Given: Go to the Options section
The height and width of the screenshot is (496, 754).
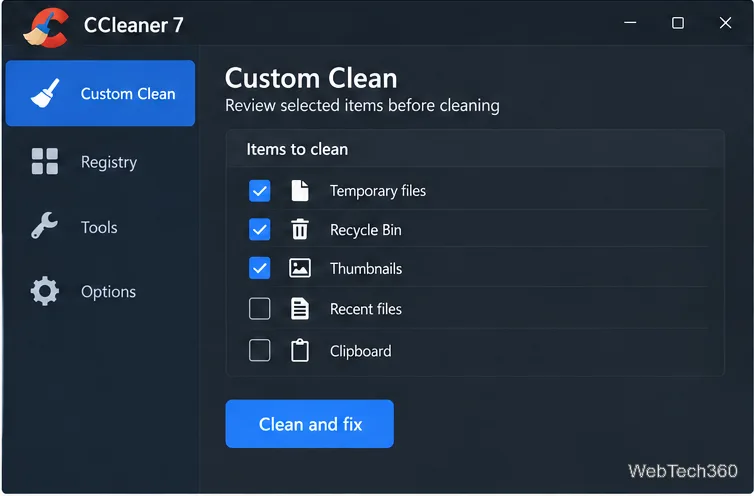Looking at the screenshot, I should pyautogui.click(x=101, y=292).
